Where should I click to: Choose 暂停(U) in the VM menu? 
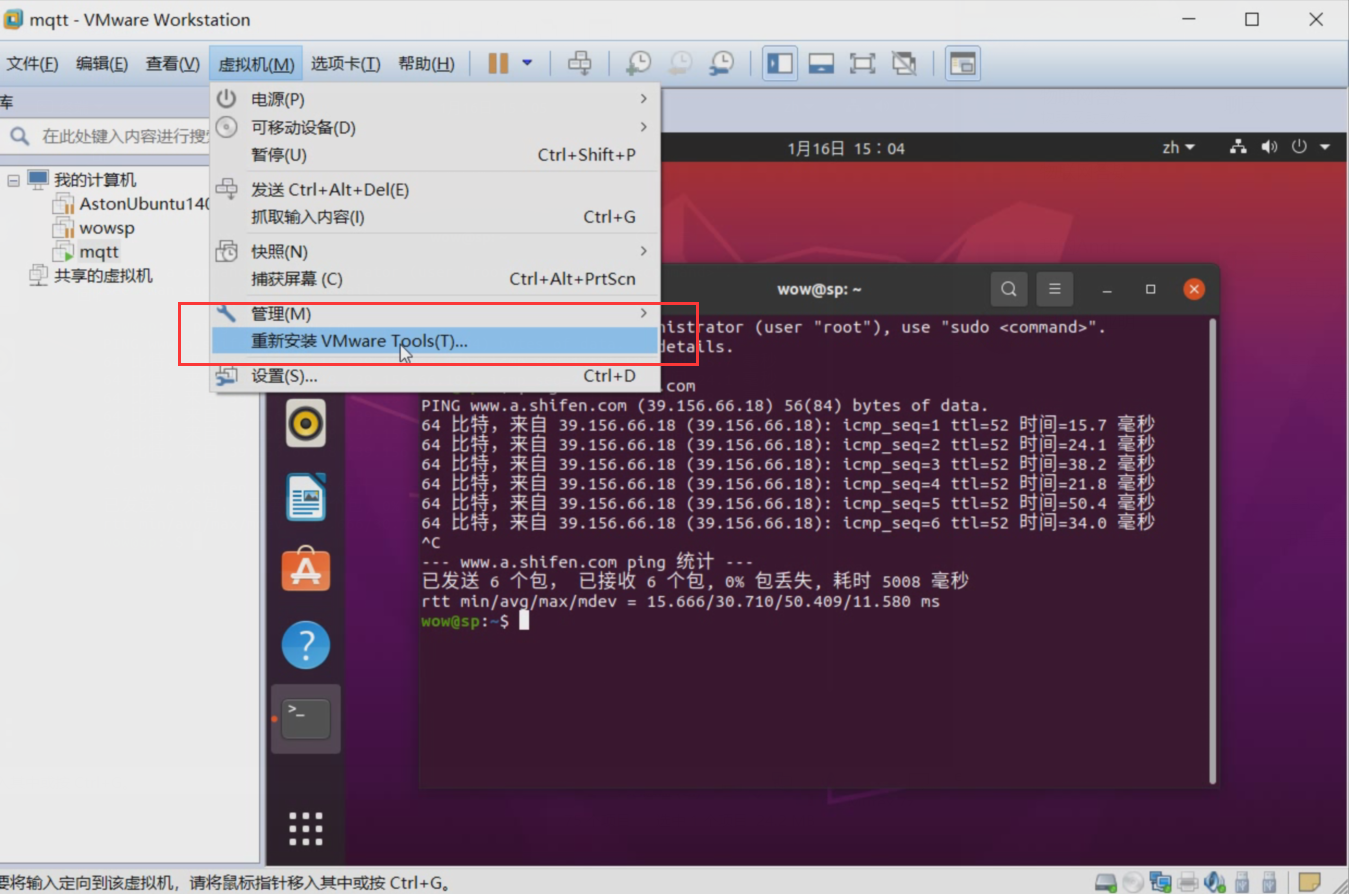click(x=435, y=155)
